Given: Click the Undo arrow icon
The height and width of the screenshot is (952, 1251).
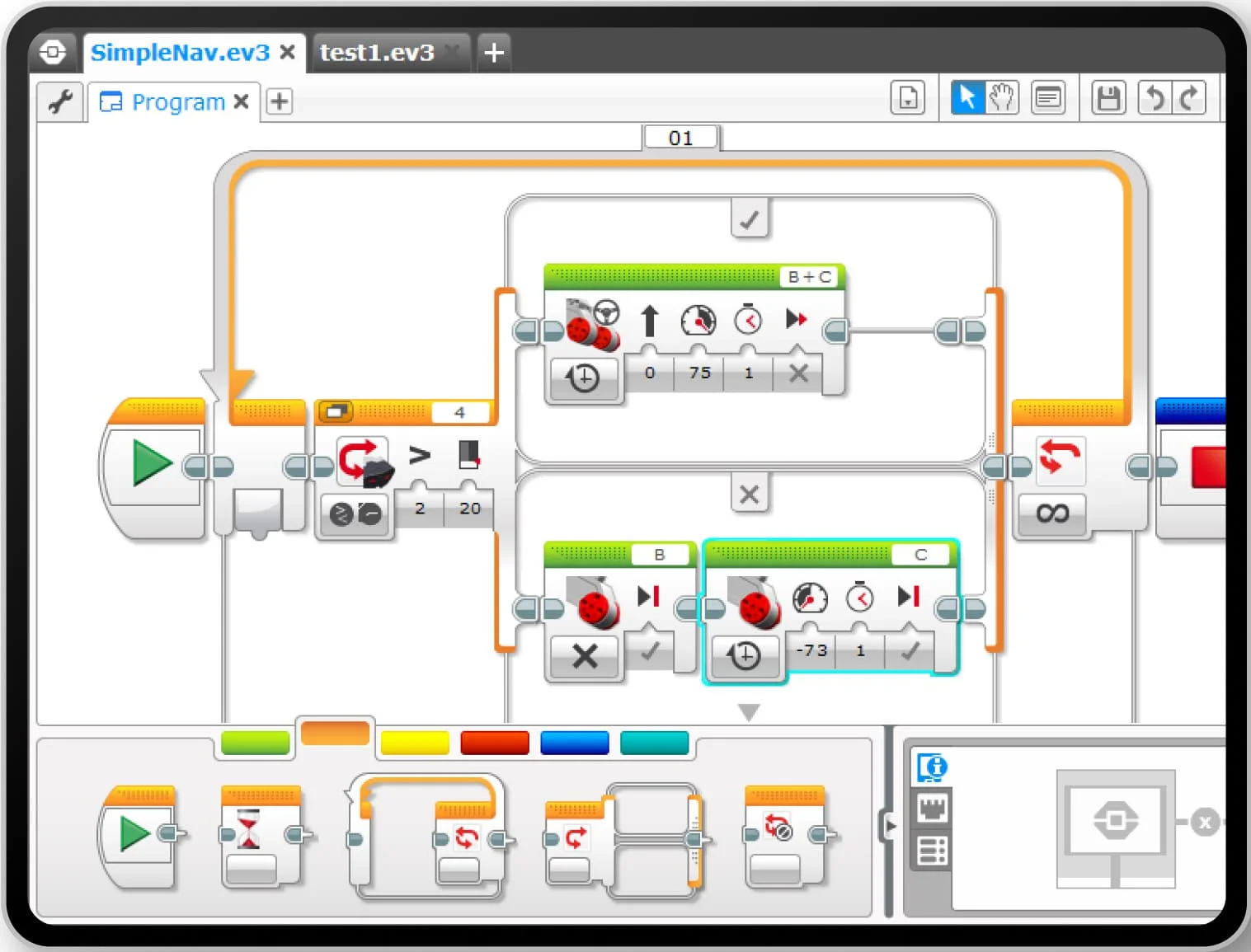Looking at the screenshot, I should pos(1155,98).
